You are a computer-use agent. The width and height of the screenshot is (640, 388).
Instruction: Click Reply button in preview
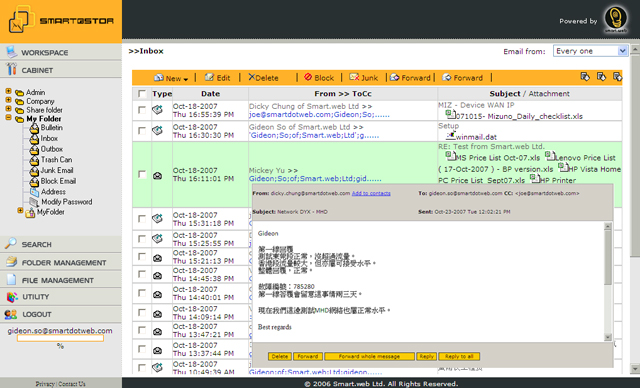[x=427, y=357]
